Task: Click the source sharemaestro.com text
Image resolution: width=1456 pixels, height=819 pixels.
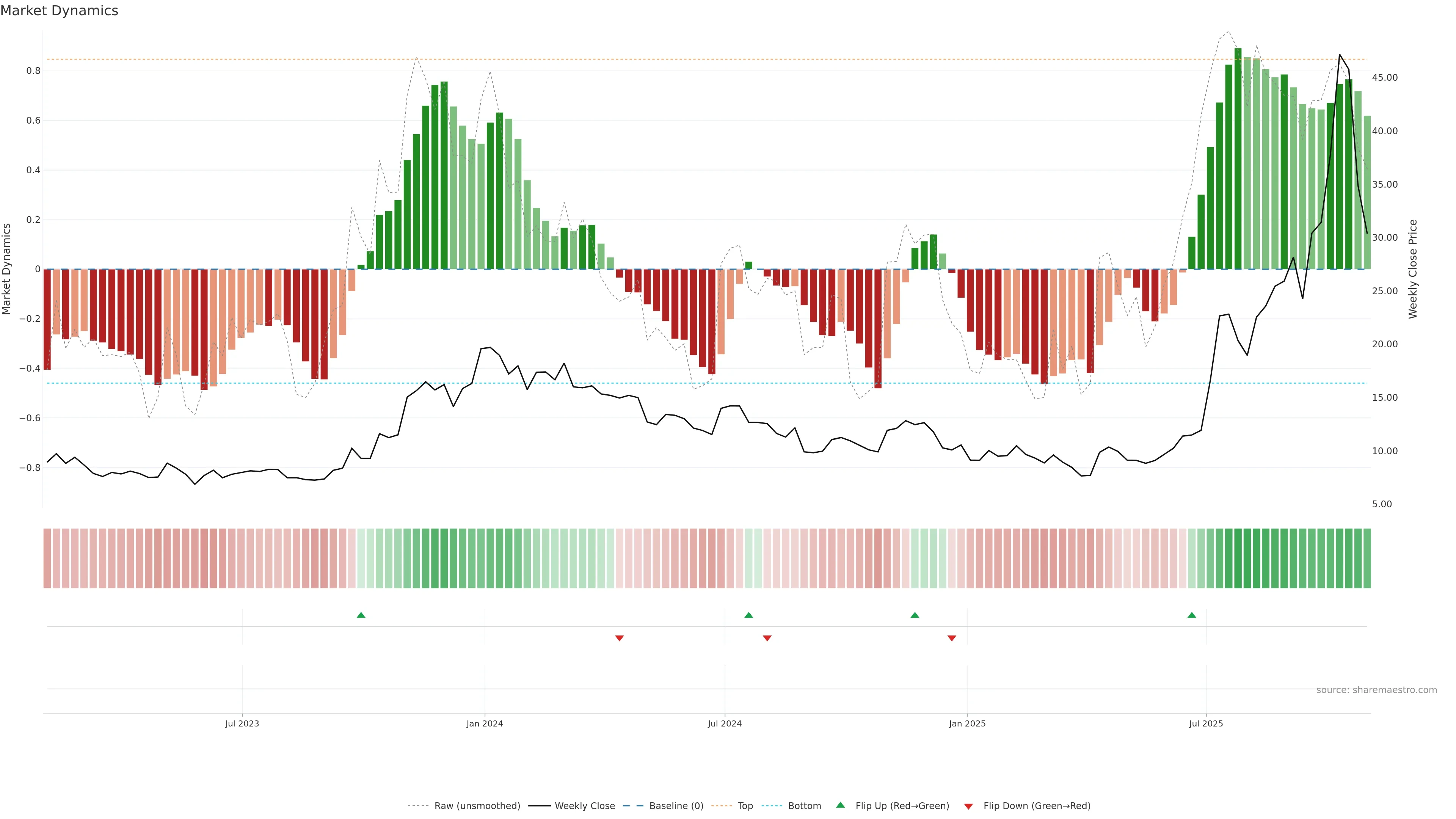Action: coord(1376,690)
